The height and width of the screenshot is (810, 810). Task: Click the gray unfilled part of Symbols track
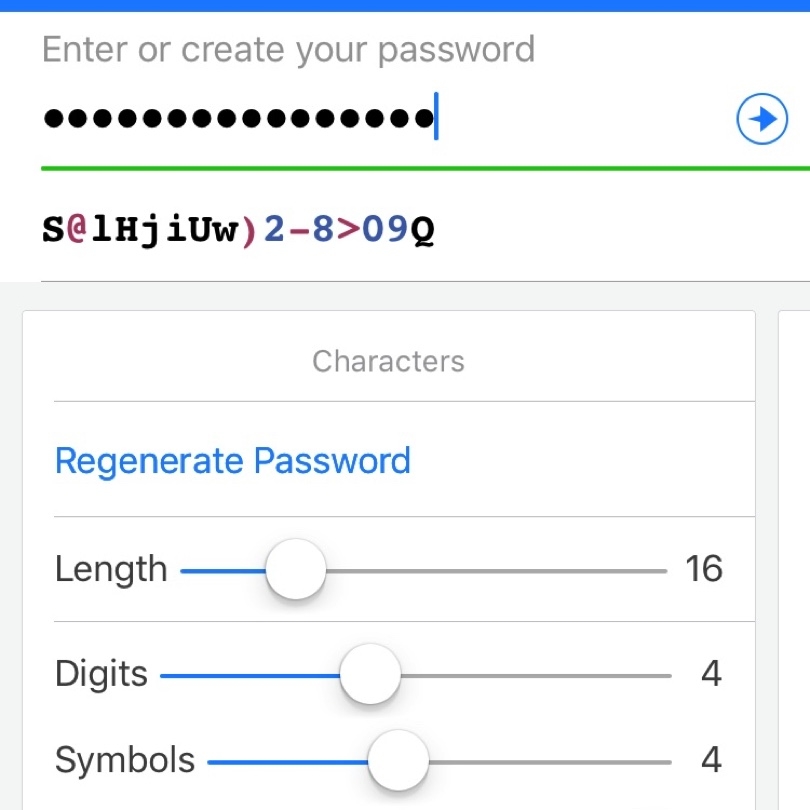coord(550,762)
